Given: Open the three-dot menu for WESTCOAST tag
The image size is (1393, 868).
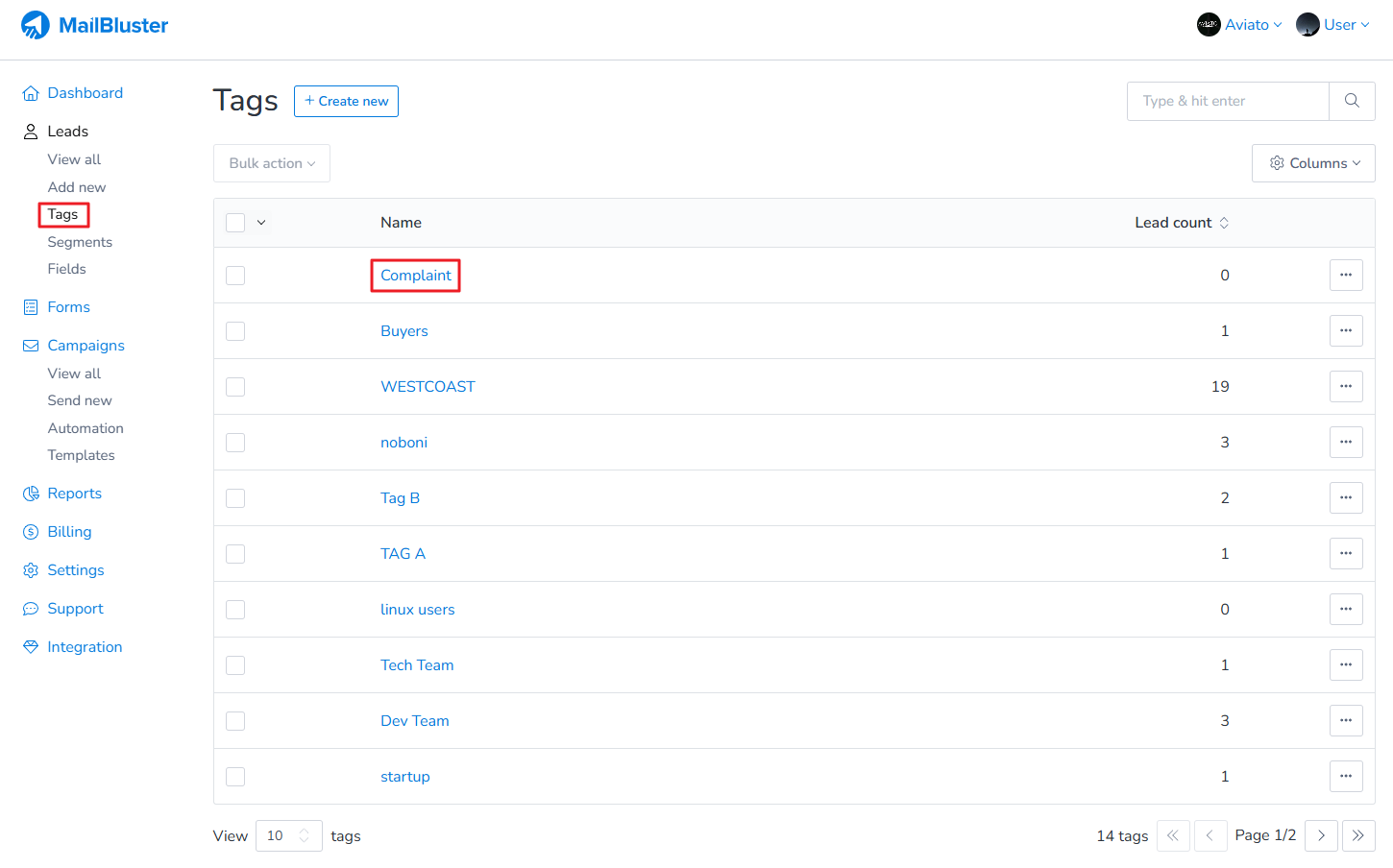Looking at the screenshot, I should pos(1346,387).
